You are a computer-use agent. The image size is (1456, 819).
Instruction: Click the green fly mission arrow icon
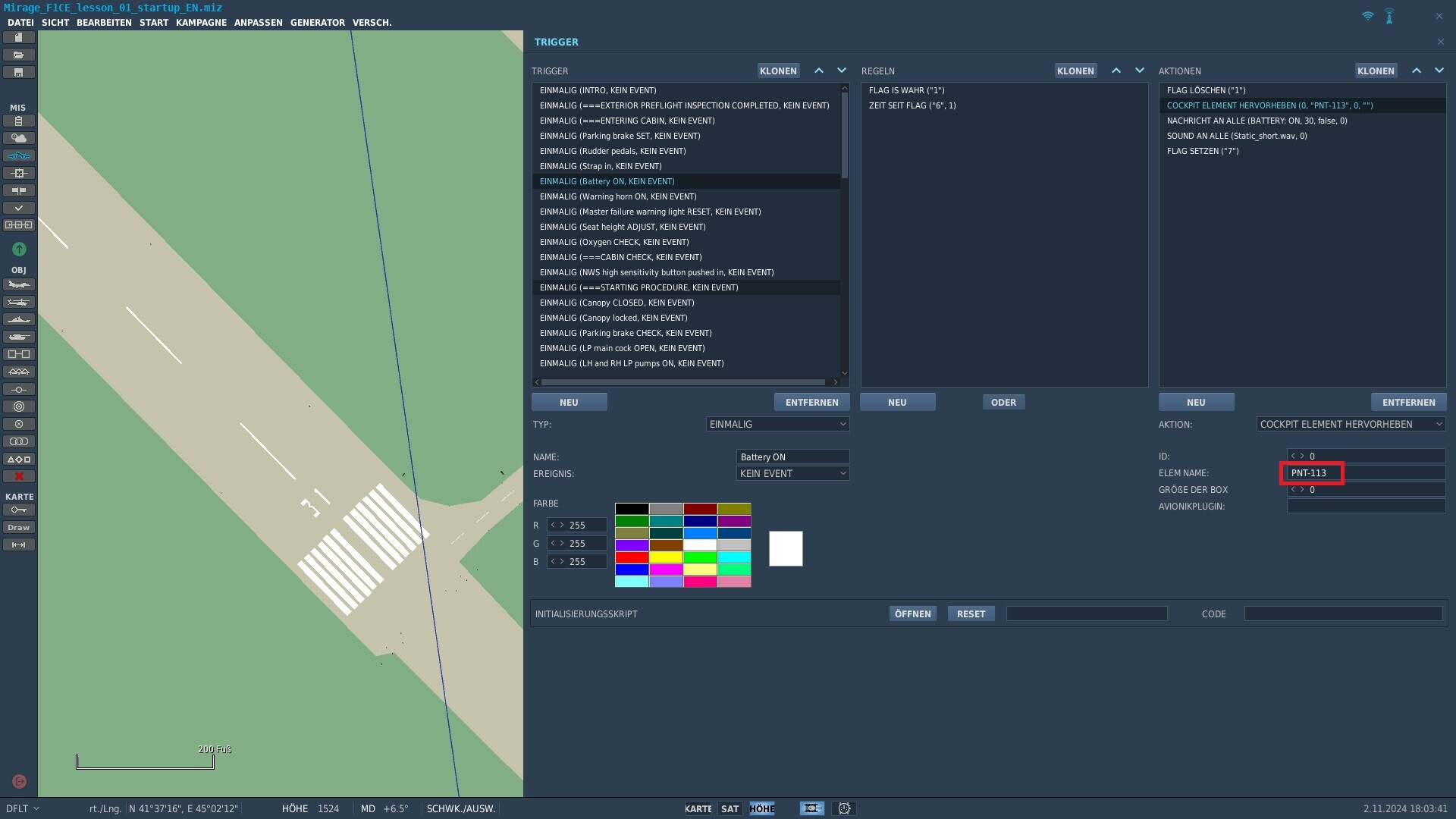click(19, 249)
